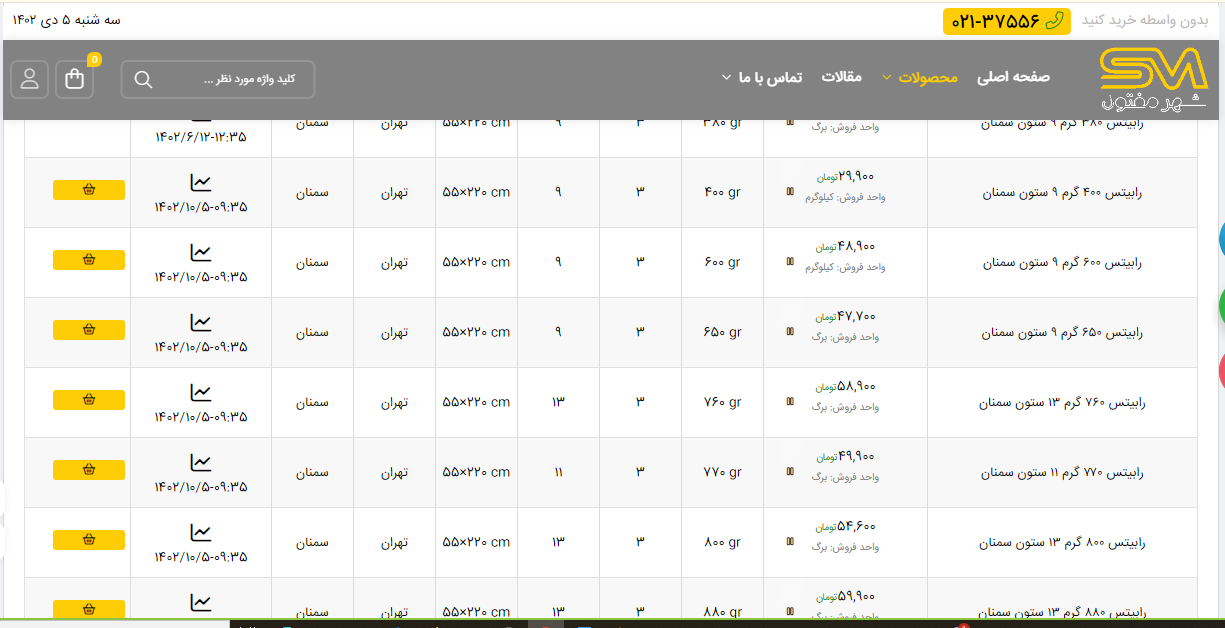This screenshot has width=1225, height=628.
Task: Show price chart for 650 gram rabitz
Action: pos(201,323)
